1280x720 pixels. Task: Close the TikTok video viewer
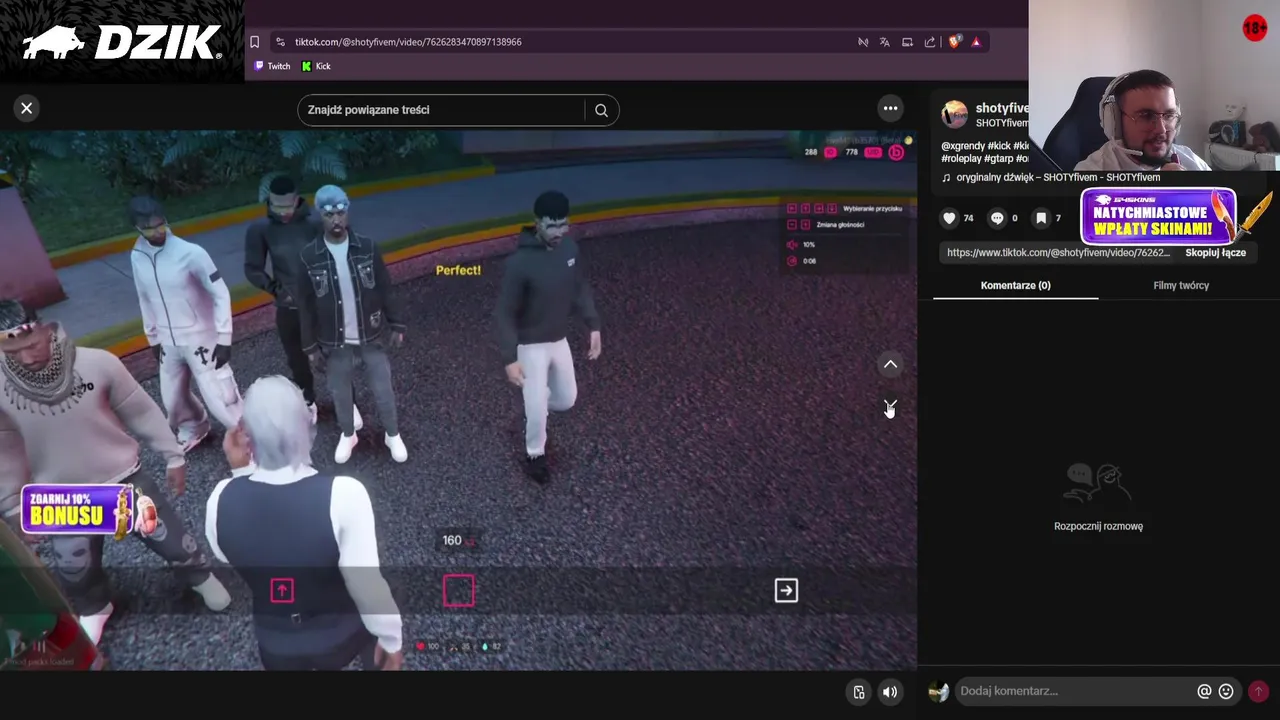tap(27, 108)
